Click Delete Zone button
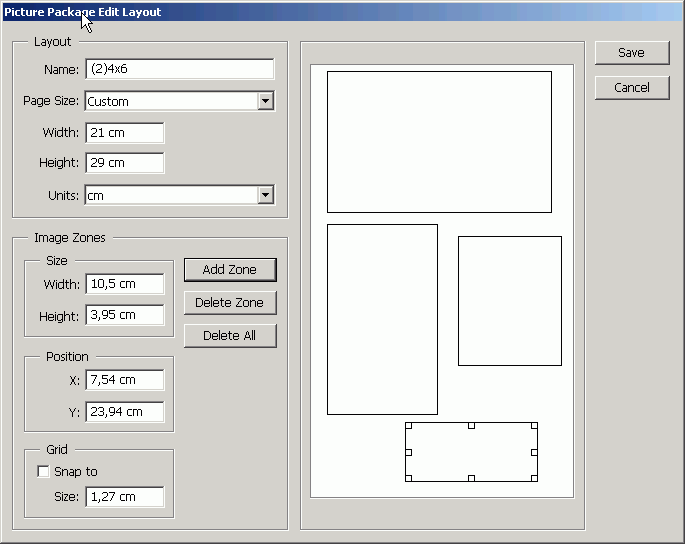The image size is (685, 544). tap(230, 303)
